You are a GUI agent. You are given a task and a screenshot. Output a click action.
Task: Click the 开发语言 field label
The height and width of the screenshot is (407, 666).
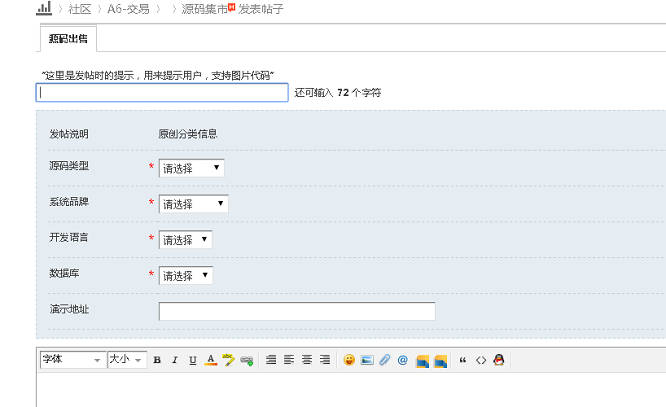[x=68, y=237]
